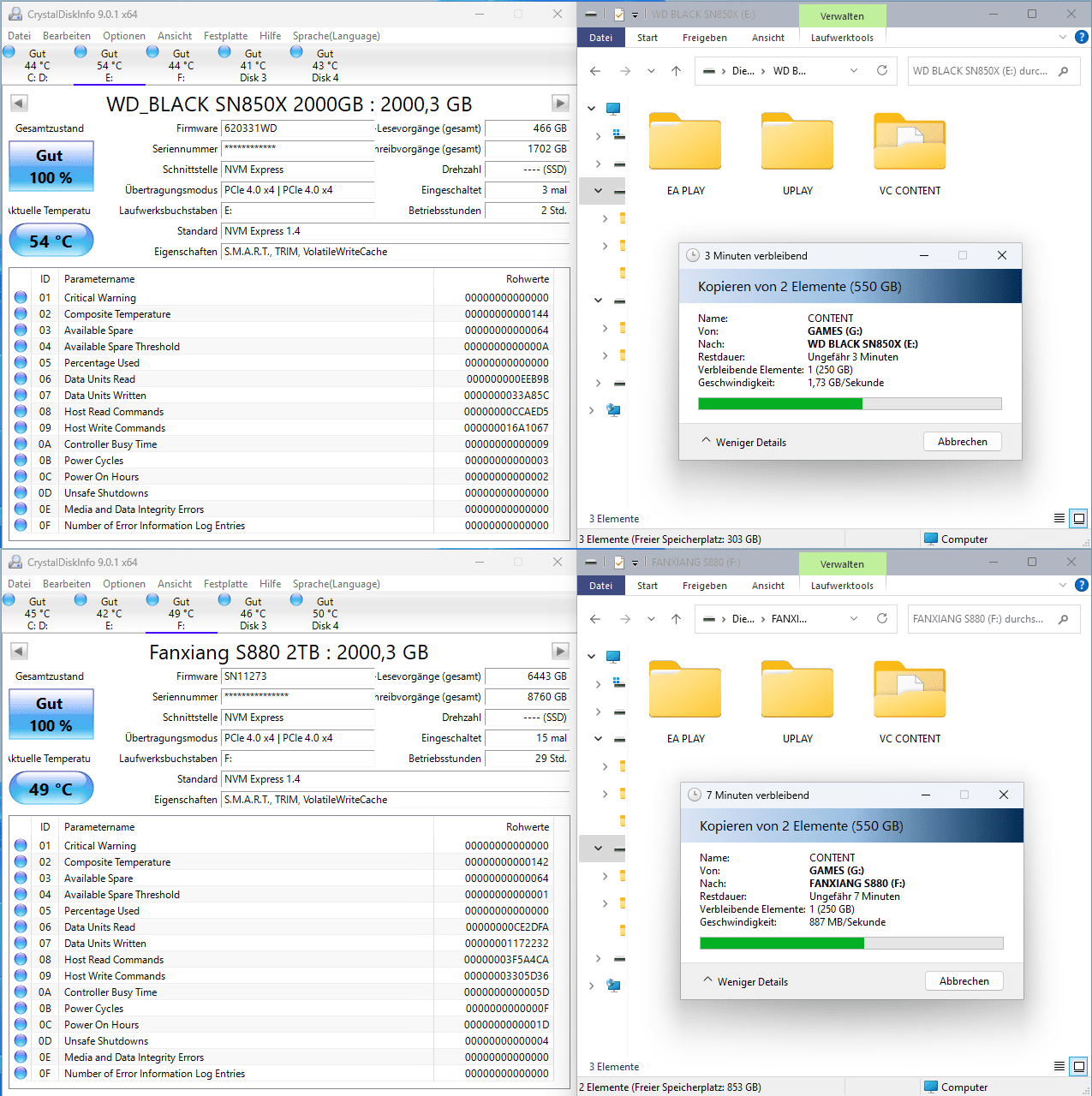The image size is (1092, 1096).
Task: Show next disk in Fanxiang S880 window
Action: pyautogui.click(x=560, y=651)
